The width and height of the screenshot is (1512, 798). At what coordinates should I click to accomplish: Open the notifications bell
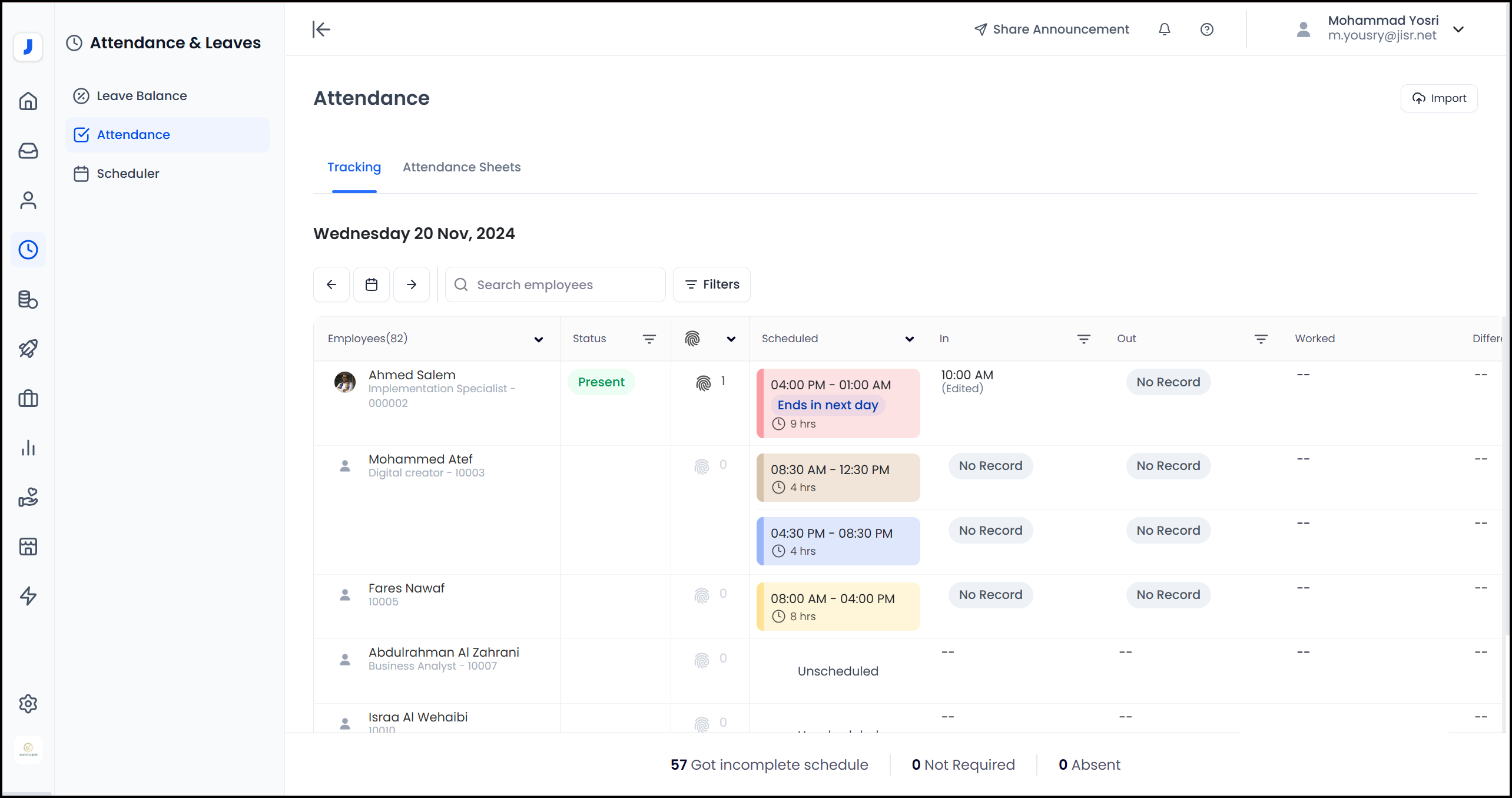tap(1164, 29)
